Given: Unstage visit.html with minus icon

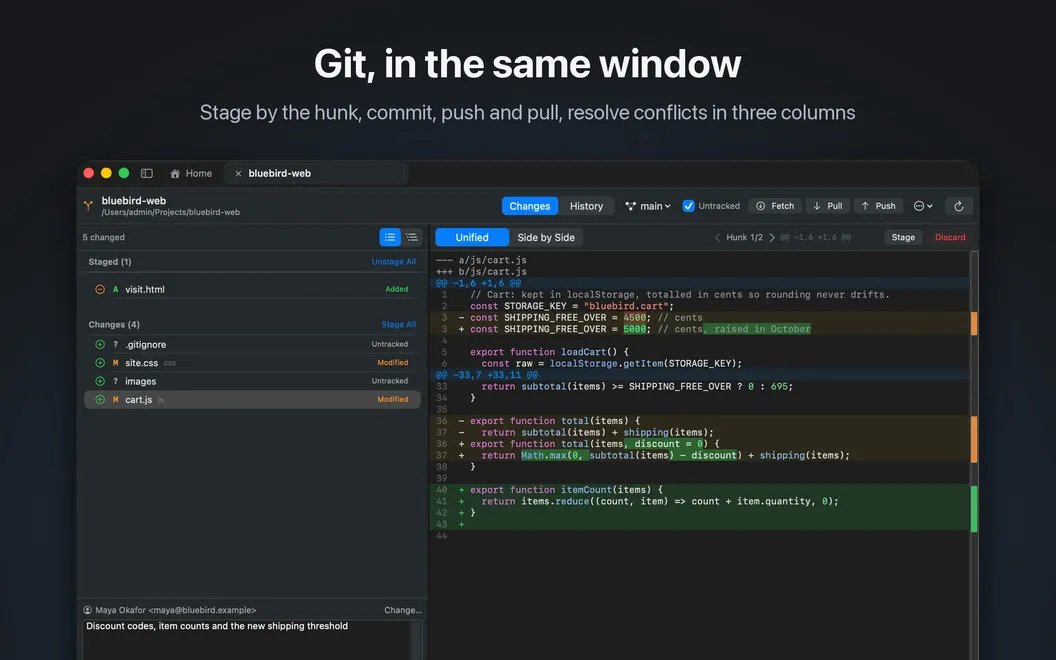Looking at the screenshot, I should point(100,289).
